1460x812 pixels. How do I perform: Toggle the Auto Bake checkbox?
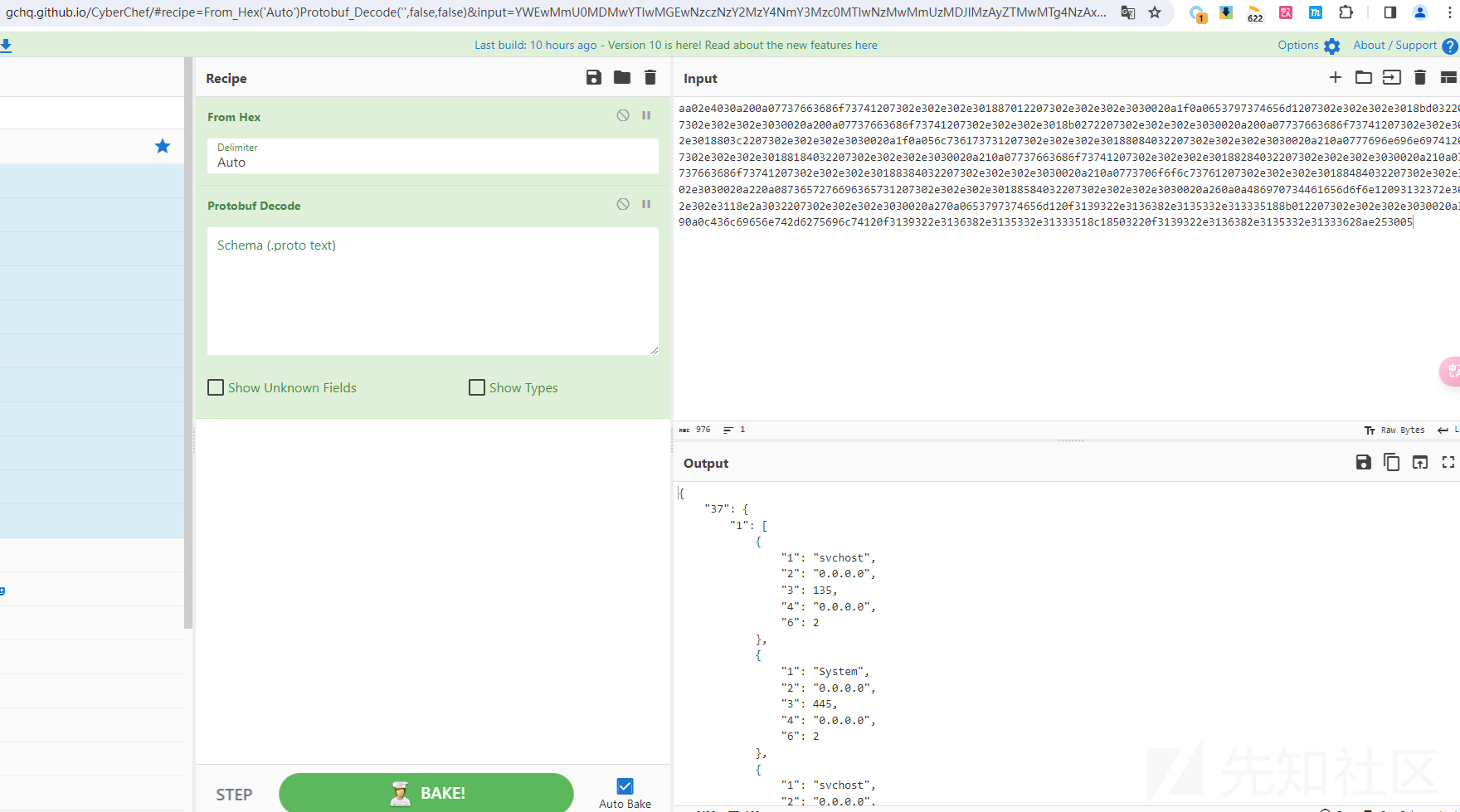point(625,786)
